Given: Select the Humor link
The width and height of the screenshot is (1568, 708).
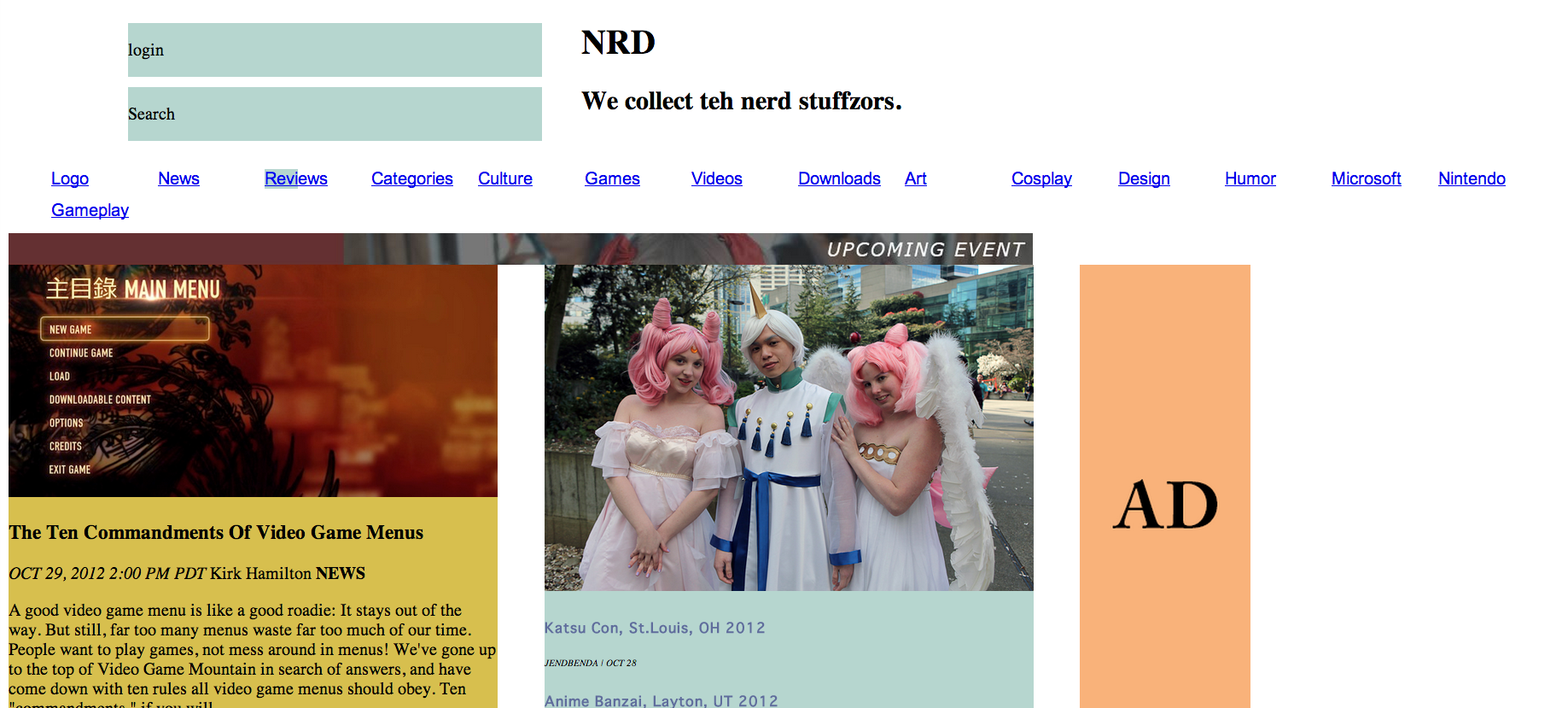Looking at the screenshot, I should (x=1250, y=178).
